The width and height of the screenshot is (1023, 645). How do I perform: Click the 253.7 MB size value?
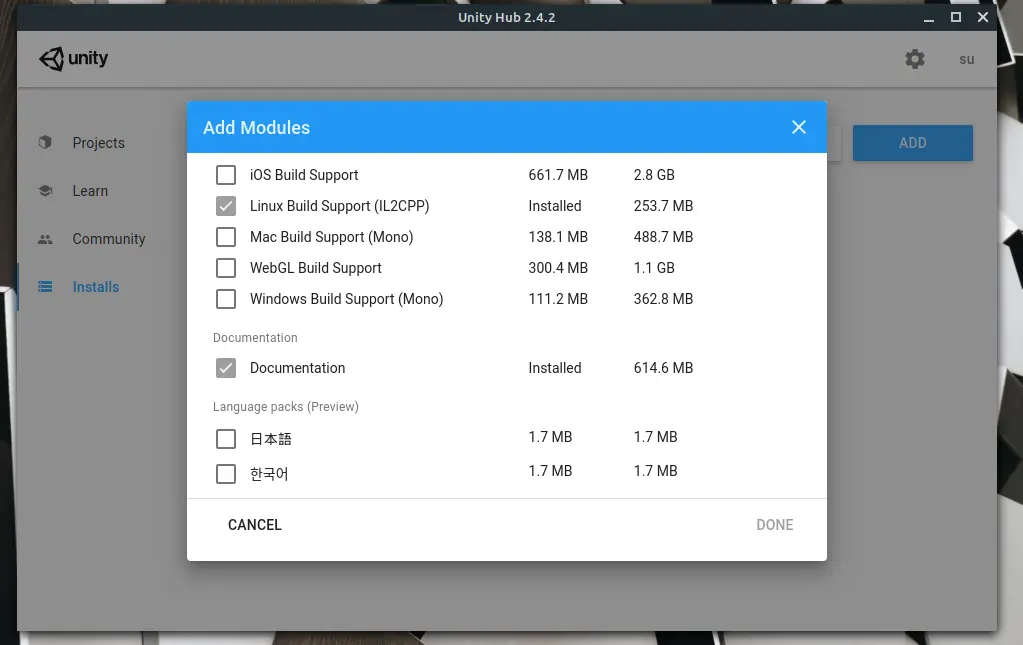click(663, 206)
